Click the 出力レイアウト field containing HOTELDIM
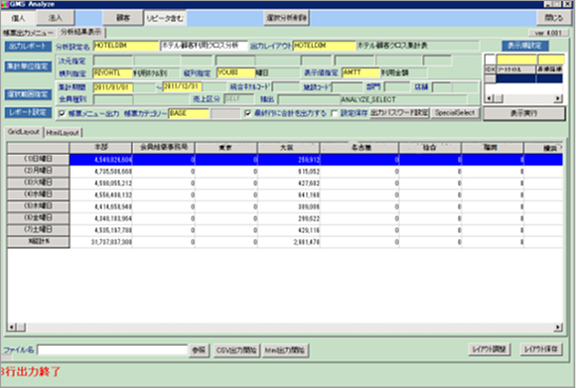This screenshot has width=576, height=388. pyautogui.click(x=324, y=46)
